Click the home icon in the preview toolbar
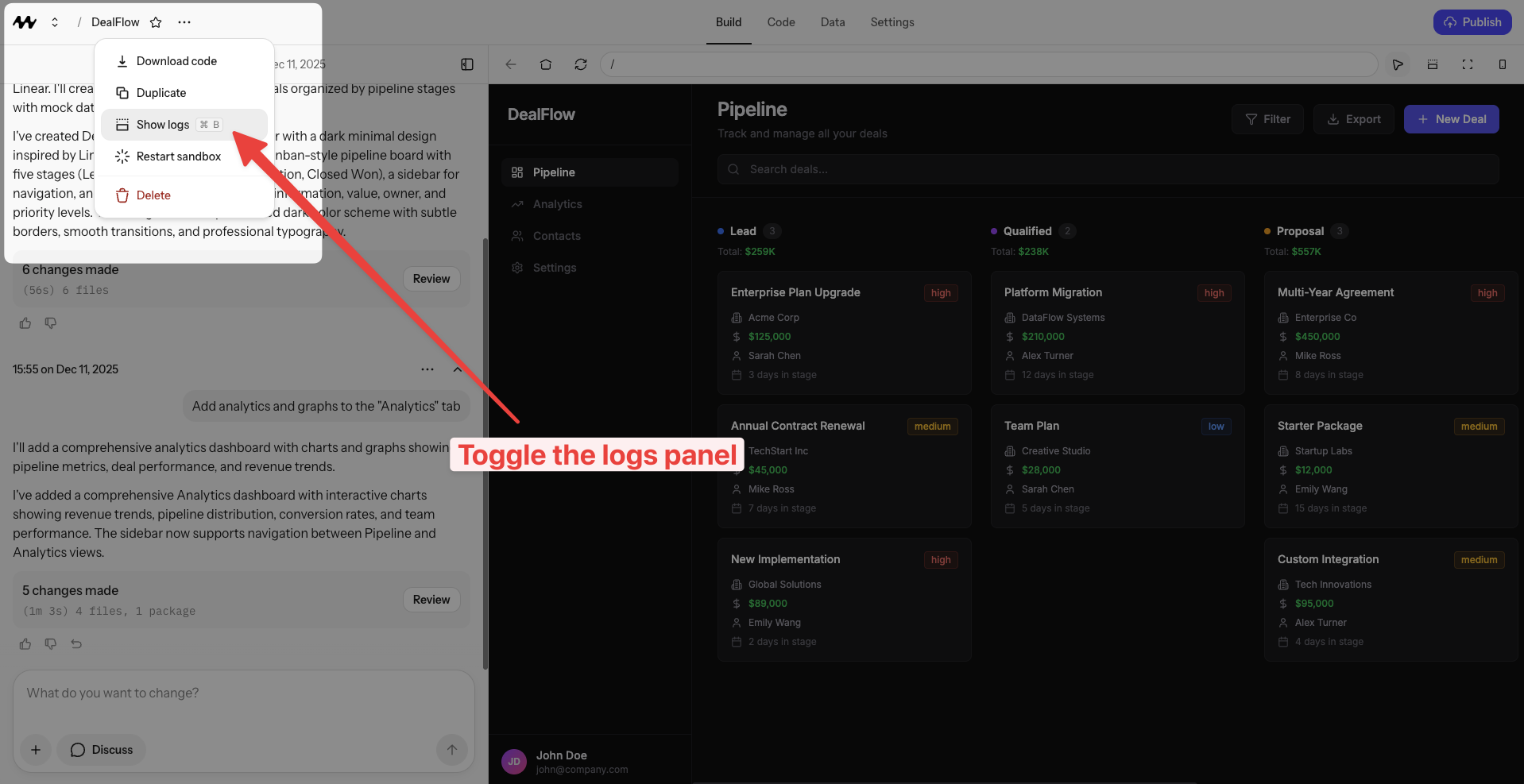Viewport: 1524px width, 784px height. click(546, 64)
